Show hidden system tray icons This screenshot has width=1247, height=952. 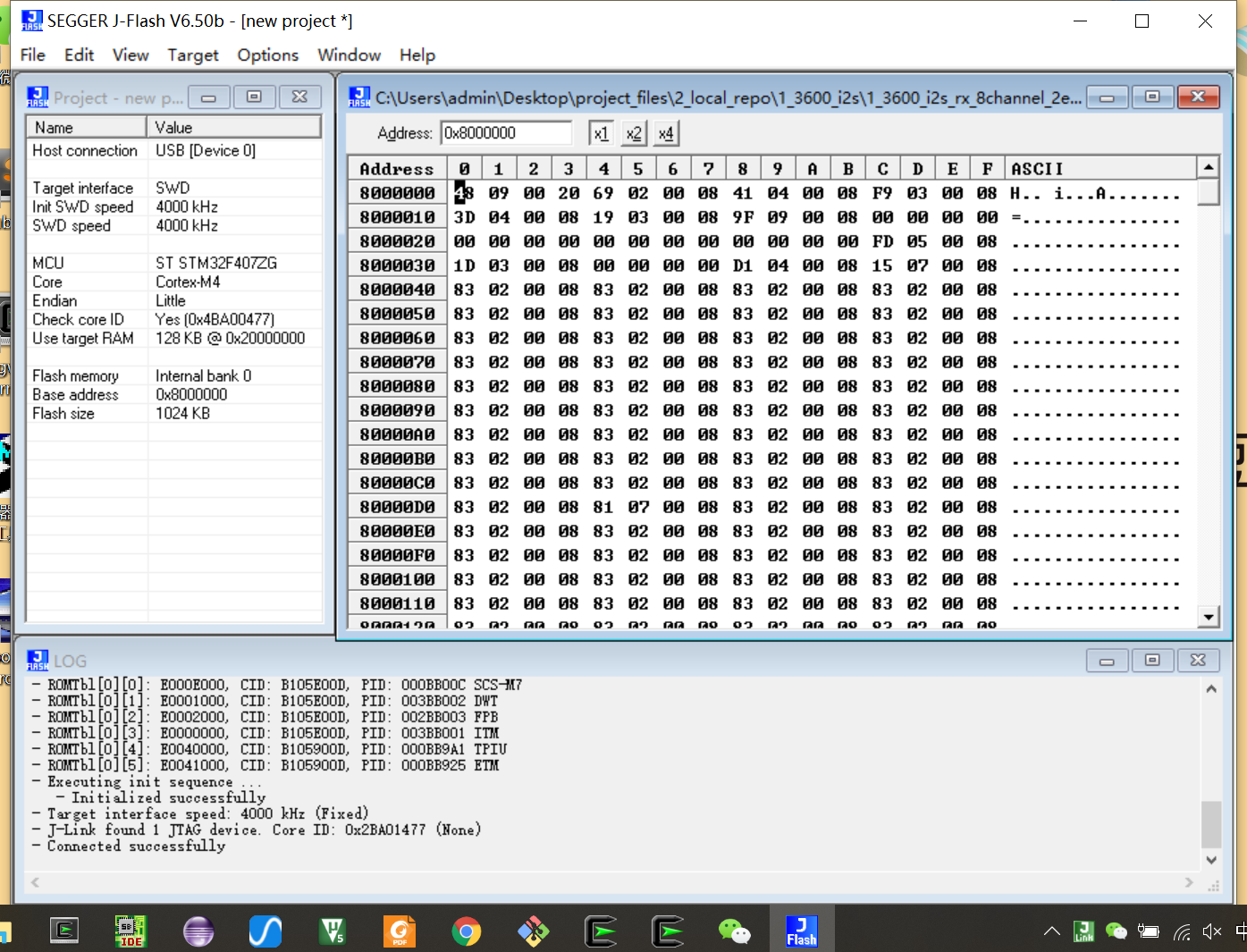[x=1052, y=931]
